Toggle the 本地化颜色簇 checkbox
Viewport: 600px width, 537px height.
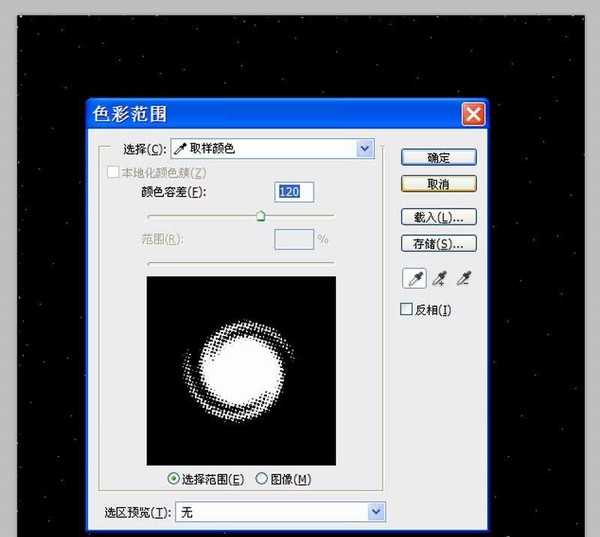coord(112,172)
